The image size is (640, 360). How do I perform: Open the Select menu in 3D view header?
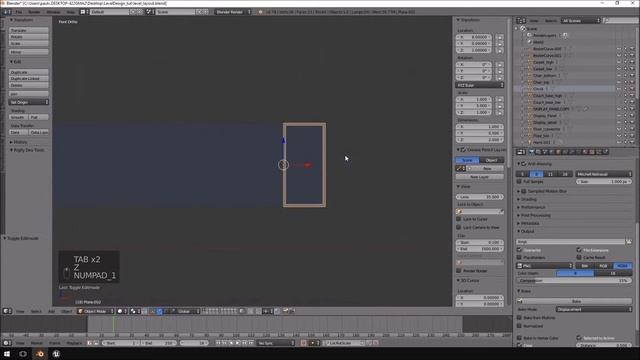pyautogui.click(x=36, y=311)
